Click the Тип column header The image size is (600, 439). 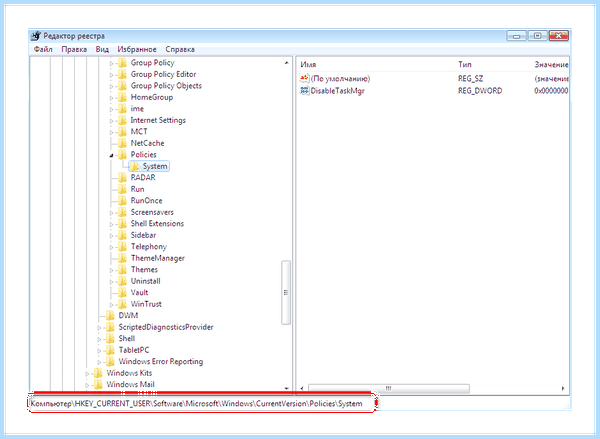point(465,65)
